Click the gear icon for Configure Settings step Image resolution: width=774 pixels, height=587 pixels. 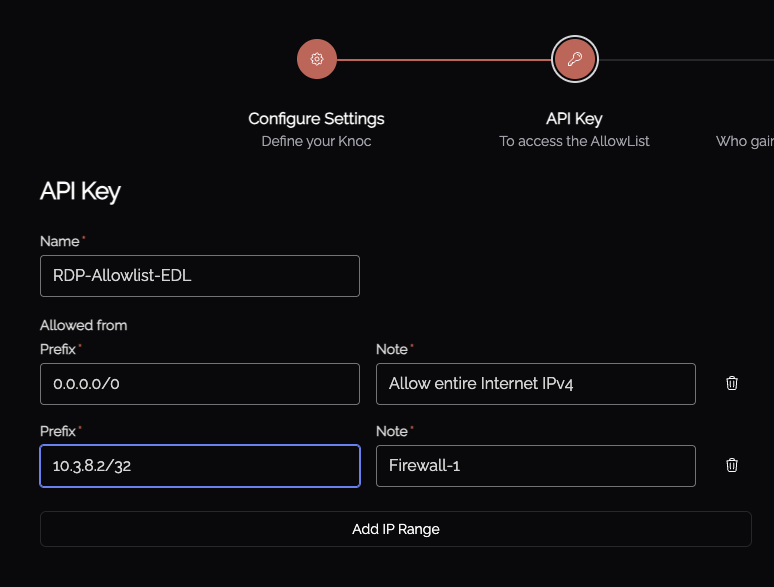317,59
